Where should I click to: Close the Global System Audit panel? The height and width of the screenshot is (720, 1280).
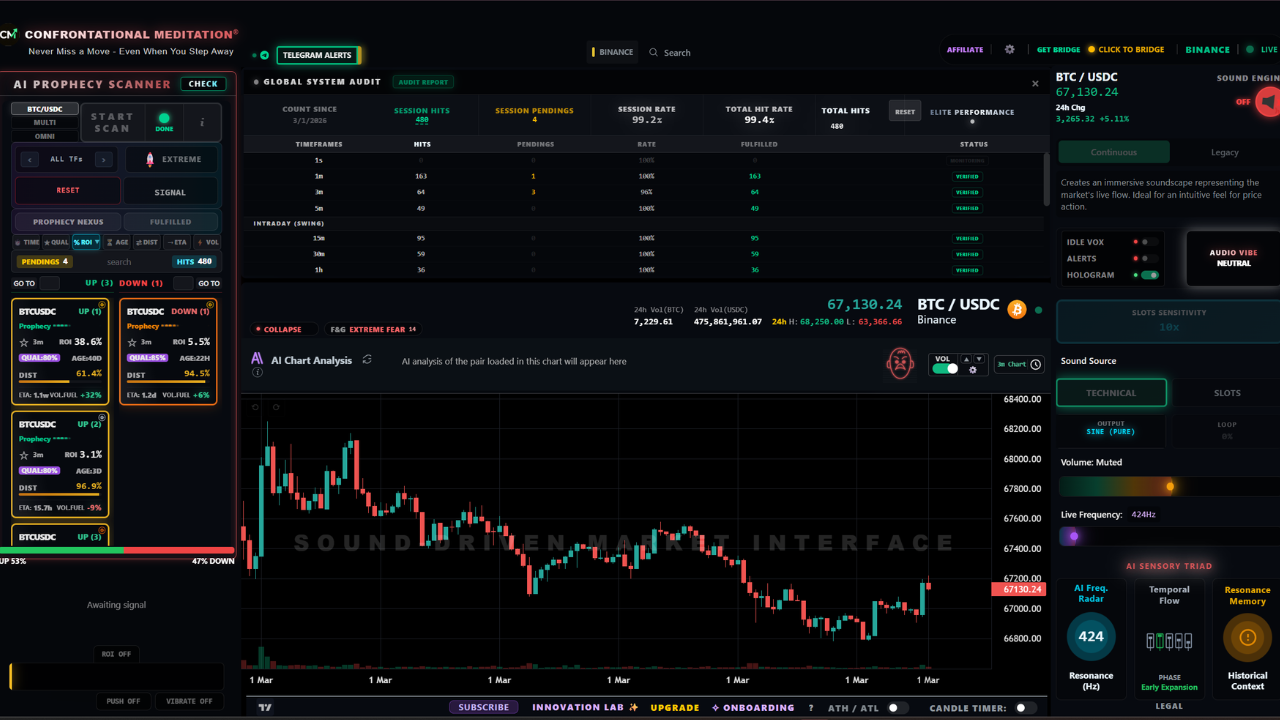pyautogui.click(x=1035, y=84)
